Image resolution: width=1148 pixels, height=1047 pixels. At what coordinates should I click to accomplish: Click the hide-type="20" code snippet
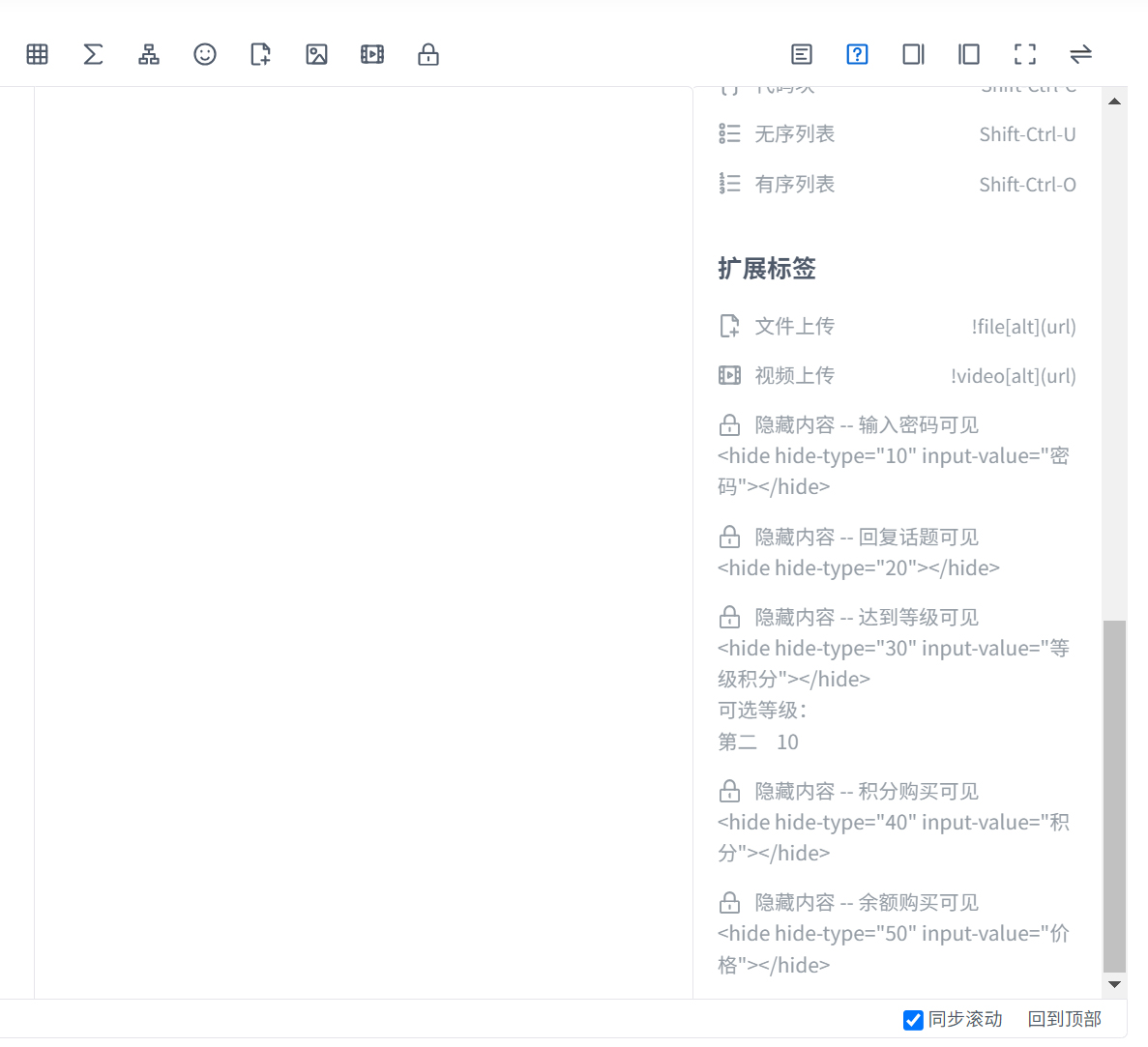[859, 567]
